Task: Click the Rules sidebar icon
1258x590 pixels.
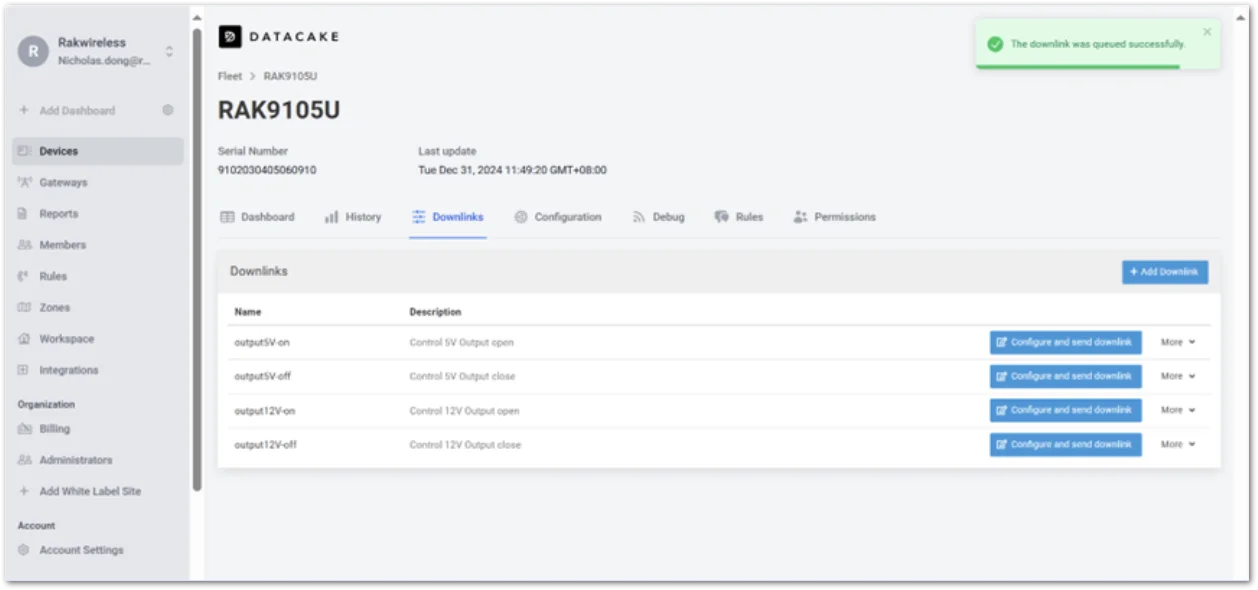Action: [x=24, y=276]
